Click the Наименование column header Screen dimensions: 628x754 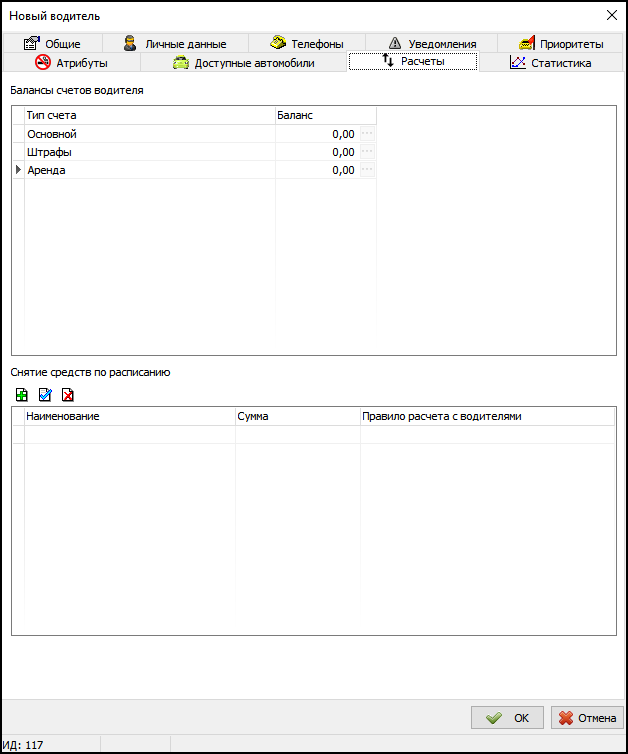(130, 416)
